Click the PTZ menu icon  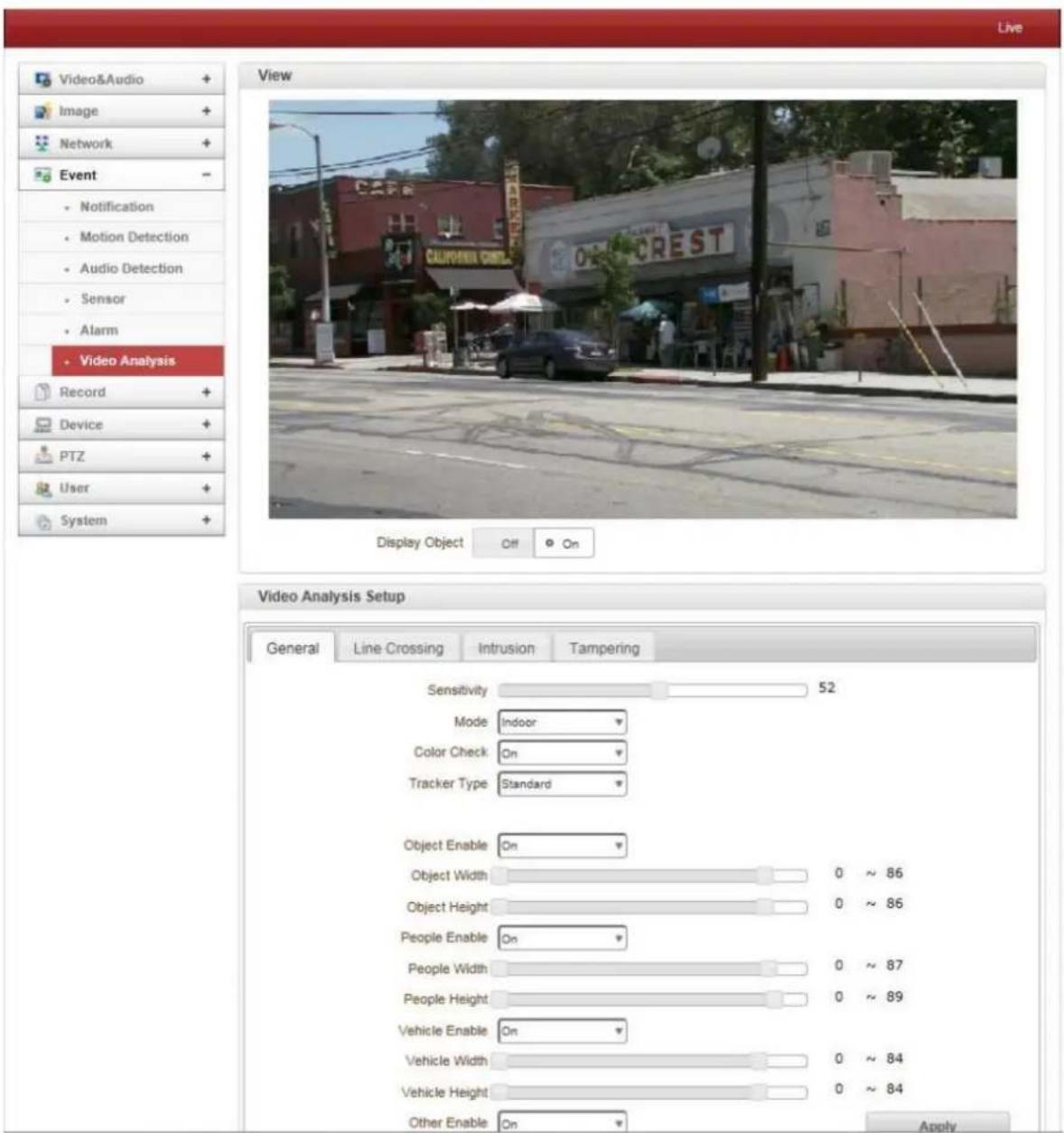point(42,456)
